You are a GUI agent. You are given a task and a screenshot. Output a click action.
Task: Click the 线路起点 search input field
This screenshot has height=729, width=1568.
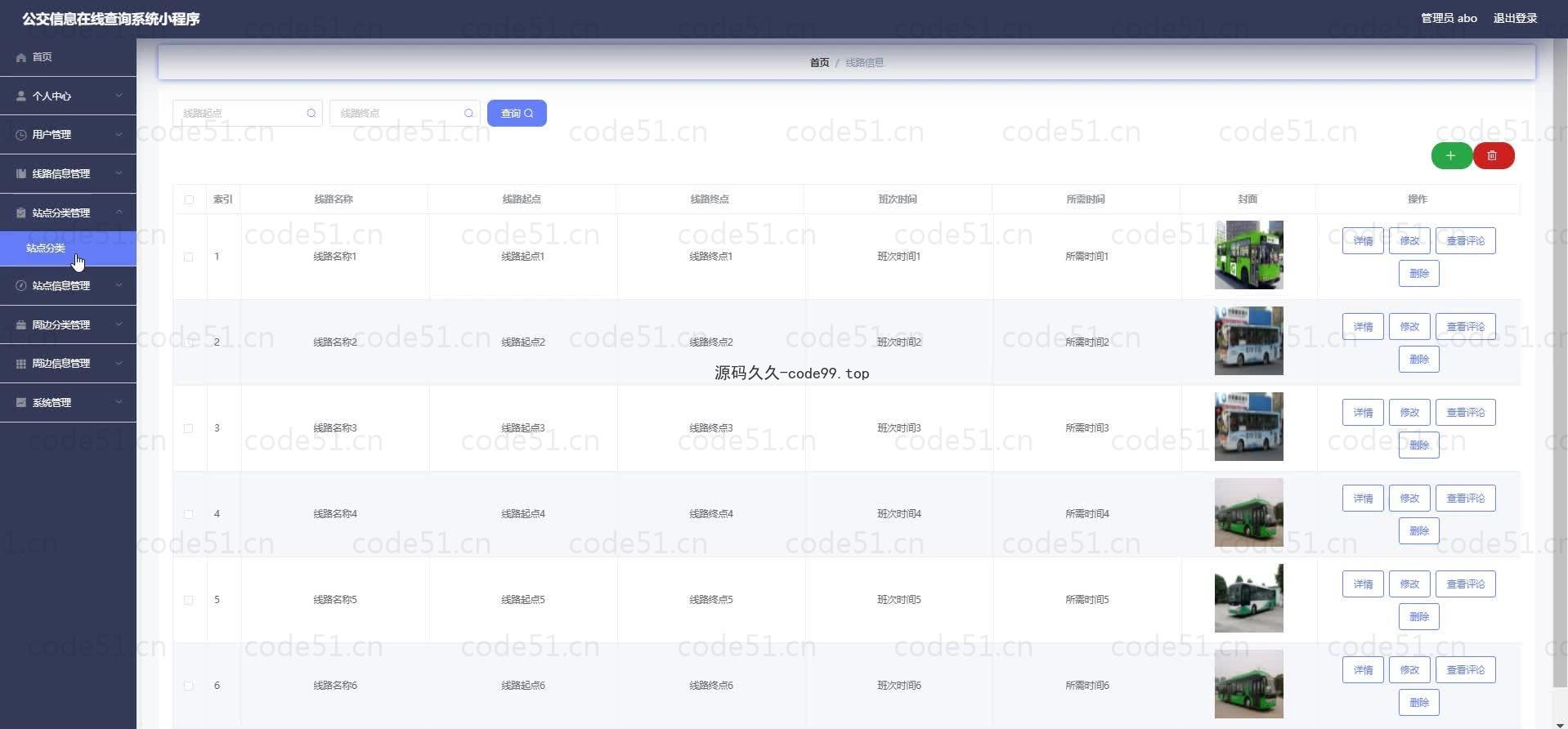pos(247,113)
